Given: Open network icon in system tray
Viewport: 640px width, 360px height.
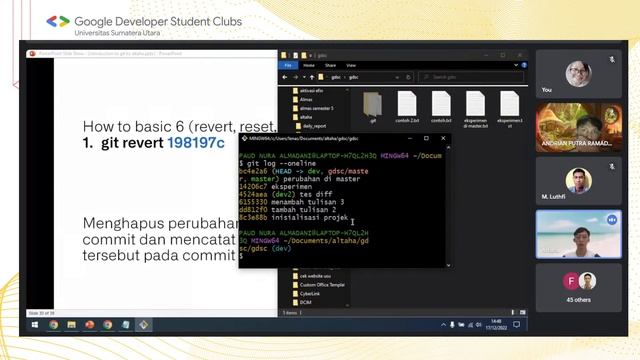Looking at the screenshot, I should click(470, 325).
